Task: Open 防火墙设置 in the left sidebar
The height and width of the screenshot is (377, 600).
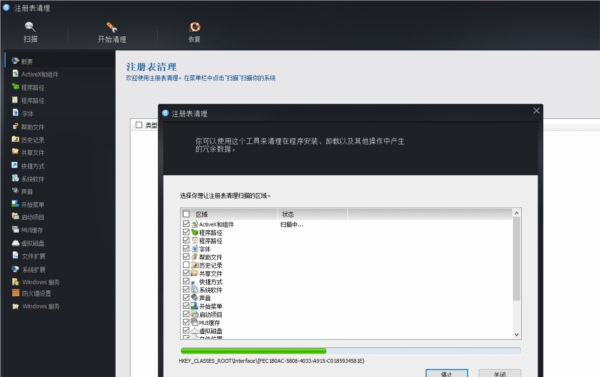Action: coord(31,293)
